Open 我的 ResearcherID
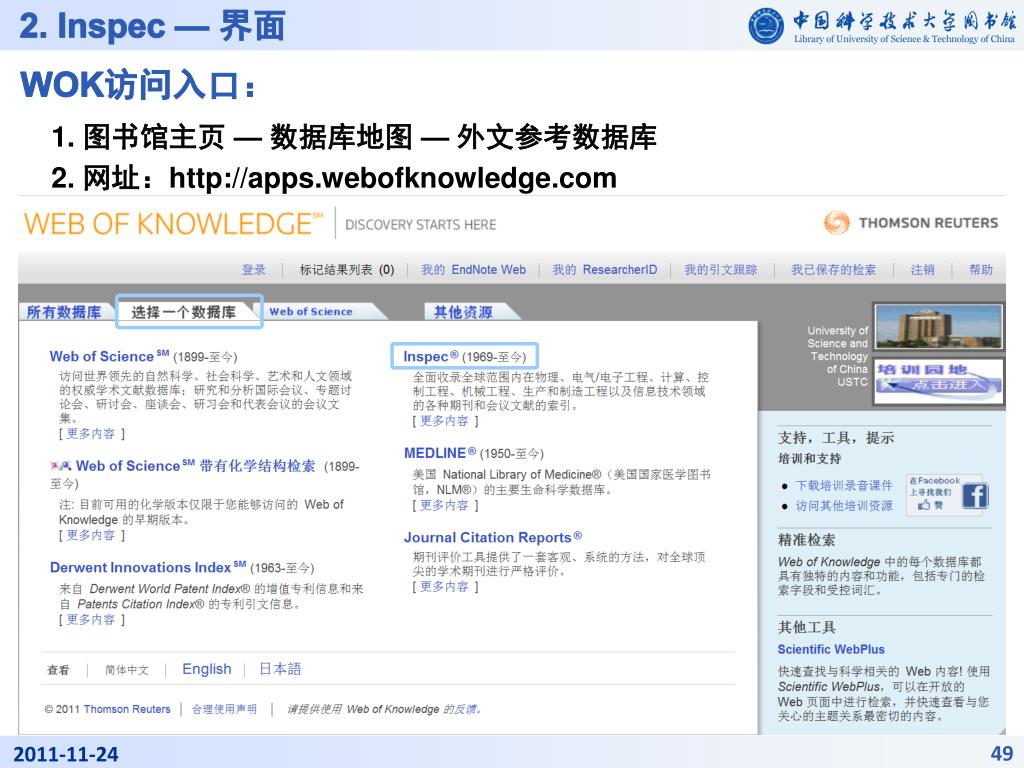The height and width of the screenshot is (768, 1024). pos(605,270)
